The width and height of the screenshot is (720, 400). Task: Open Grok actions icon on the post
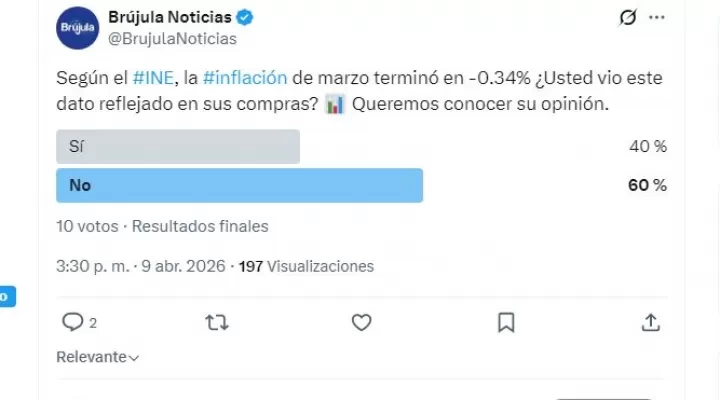point(629,18)
